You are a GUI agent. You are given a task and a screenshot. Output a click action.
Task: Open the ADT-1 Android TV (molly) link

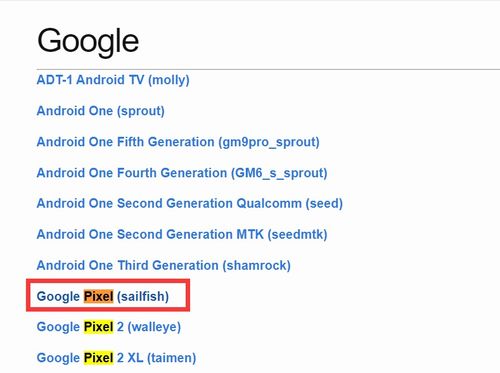[x=113, y=80]
